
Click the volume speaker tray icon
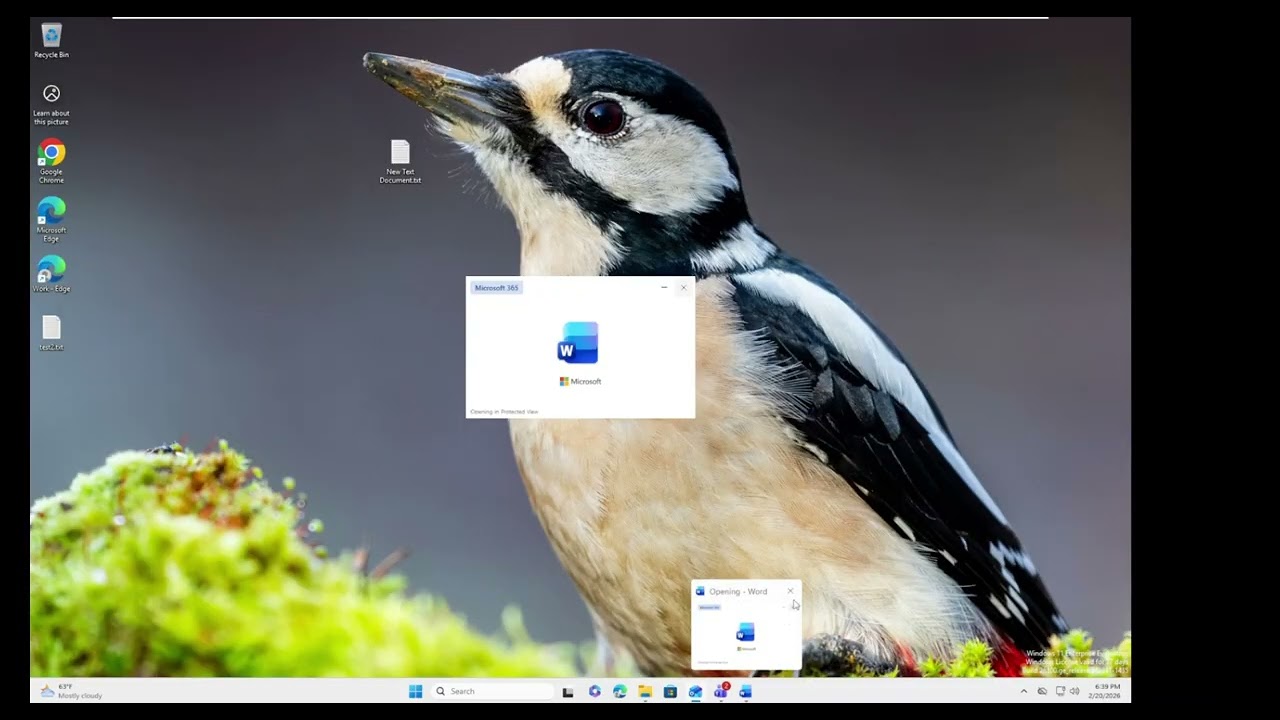[1074, 691]
